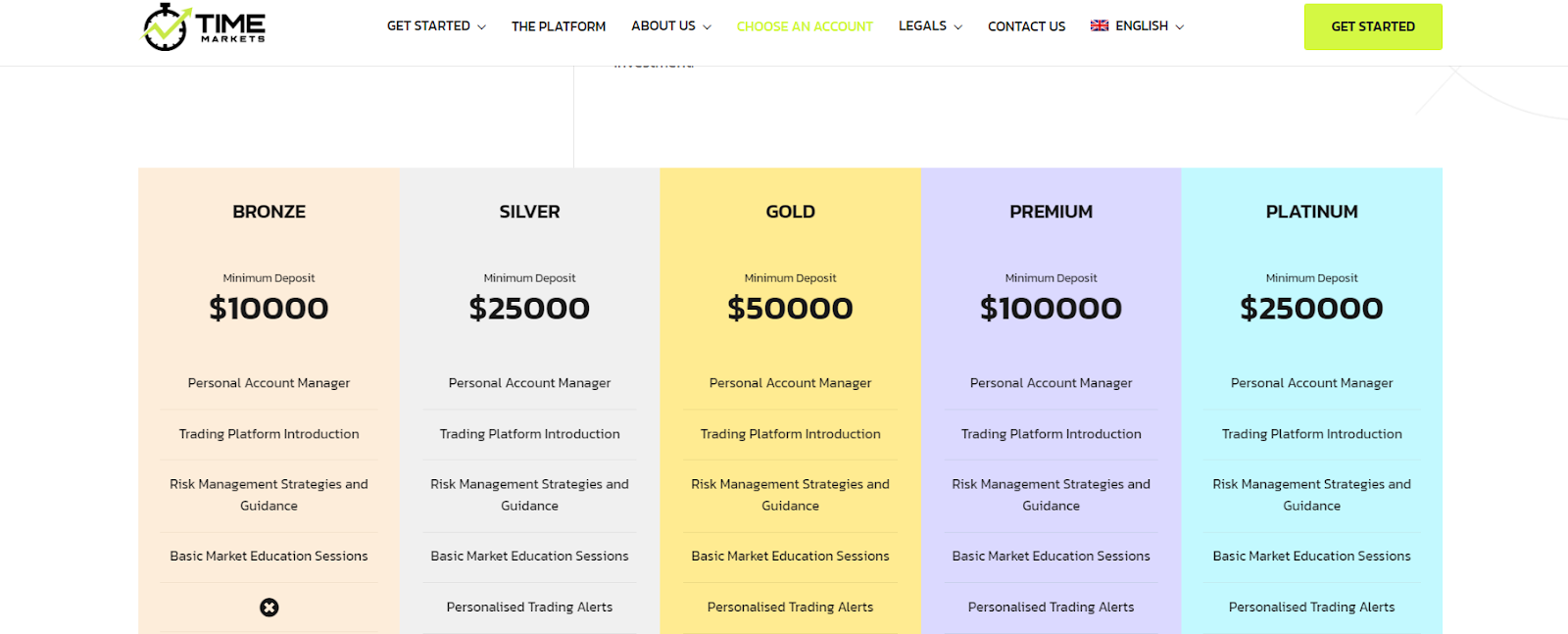Click Personalised Trading Alerts under Silver
The width and height of the screenshot is (1568, 634).
pos(530,608)
